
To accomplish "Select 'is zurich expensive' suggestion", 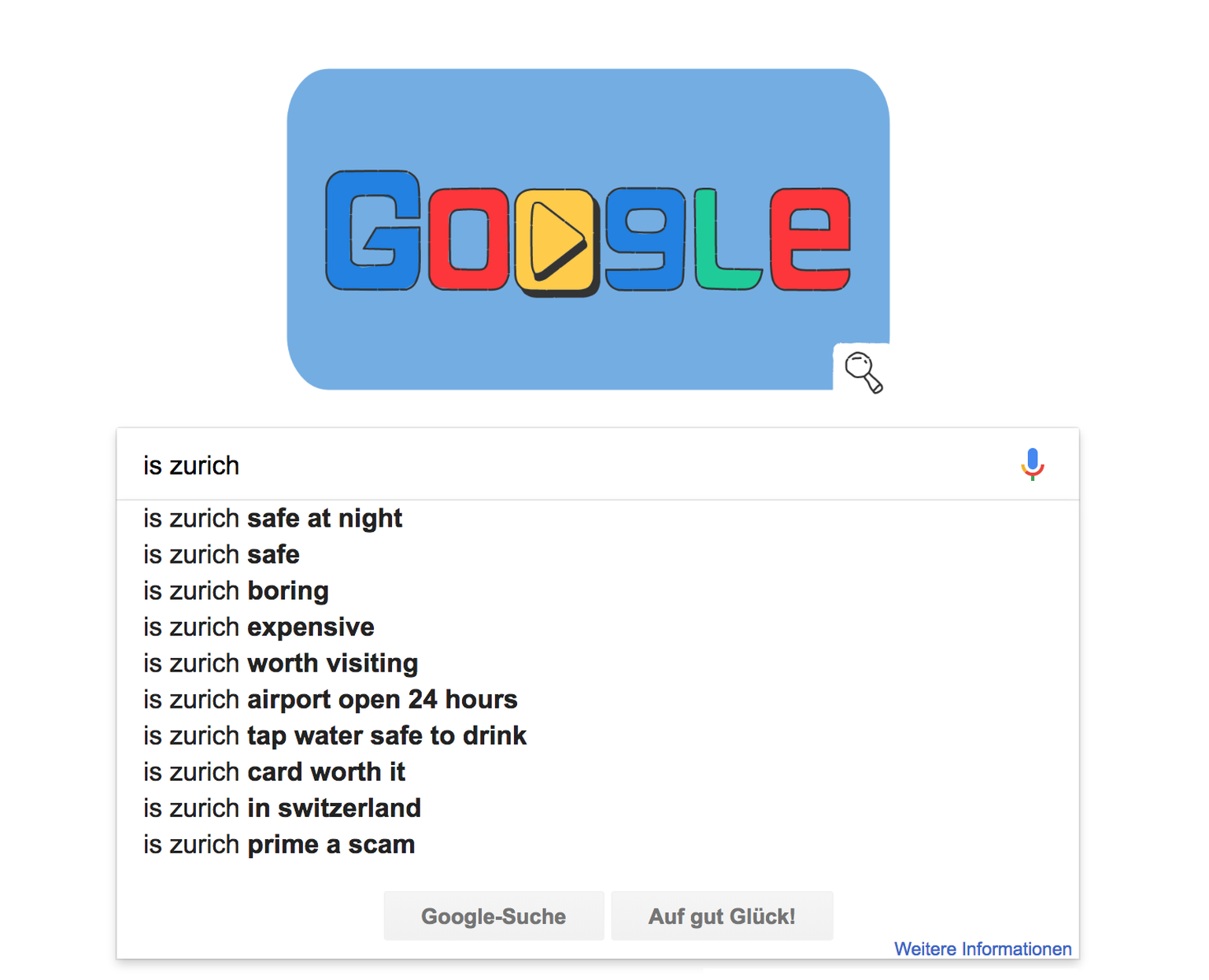I will click(x=258, y=627).
